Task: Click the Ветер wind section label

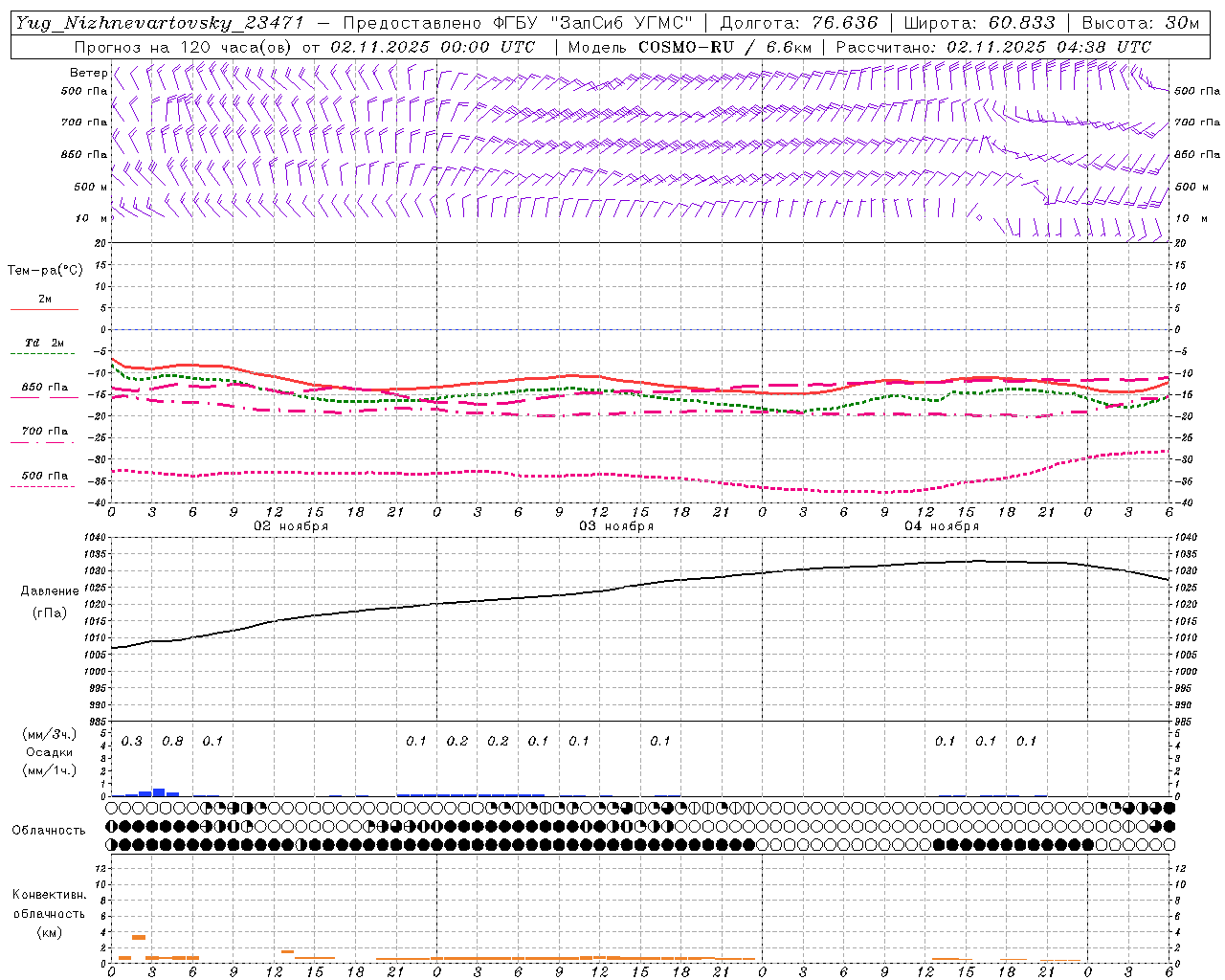Action: pyautogui.click(x=88, y=73)
